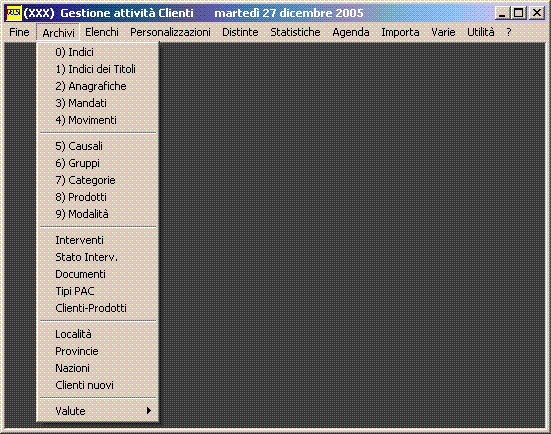Open the Statistiche menu

295,32
